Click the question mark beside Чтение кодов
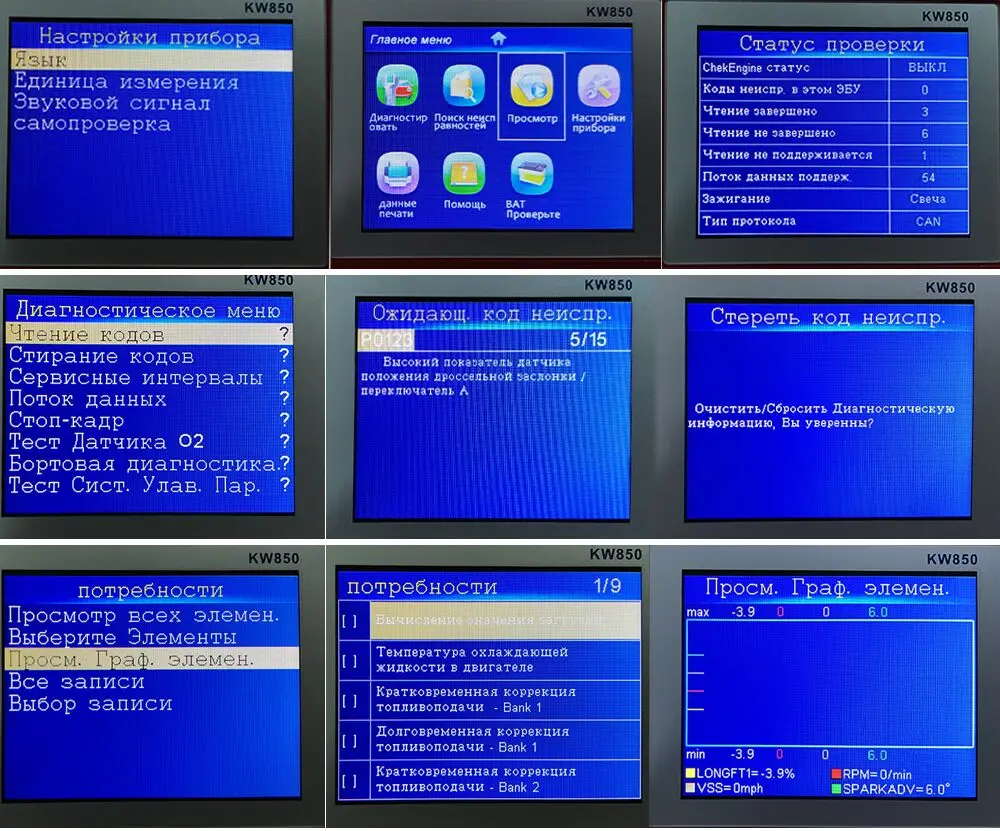This screenshot has width=1000, height=831. pos(284,333)
